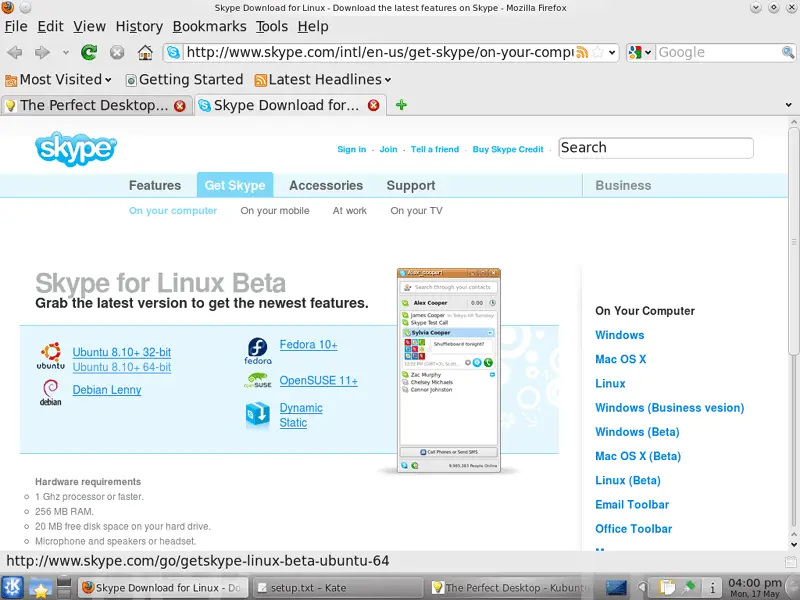Click the Skype logo on the page
This screenshot has width=800, height=600.
pos(76,148)
